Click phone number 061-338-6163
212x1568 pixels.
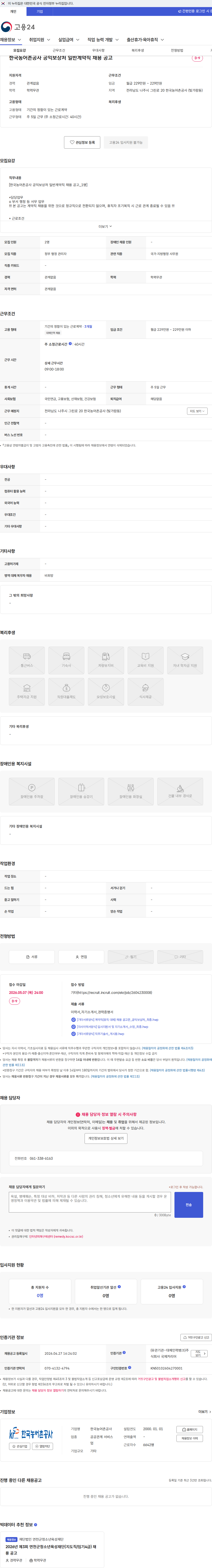(42, 1158)
